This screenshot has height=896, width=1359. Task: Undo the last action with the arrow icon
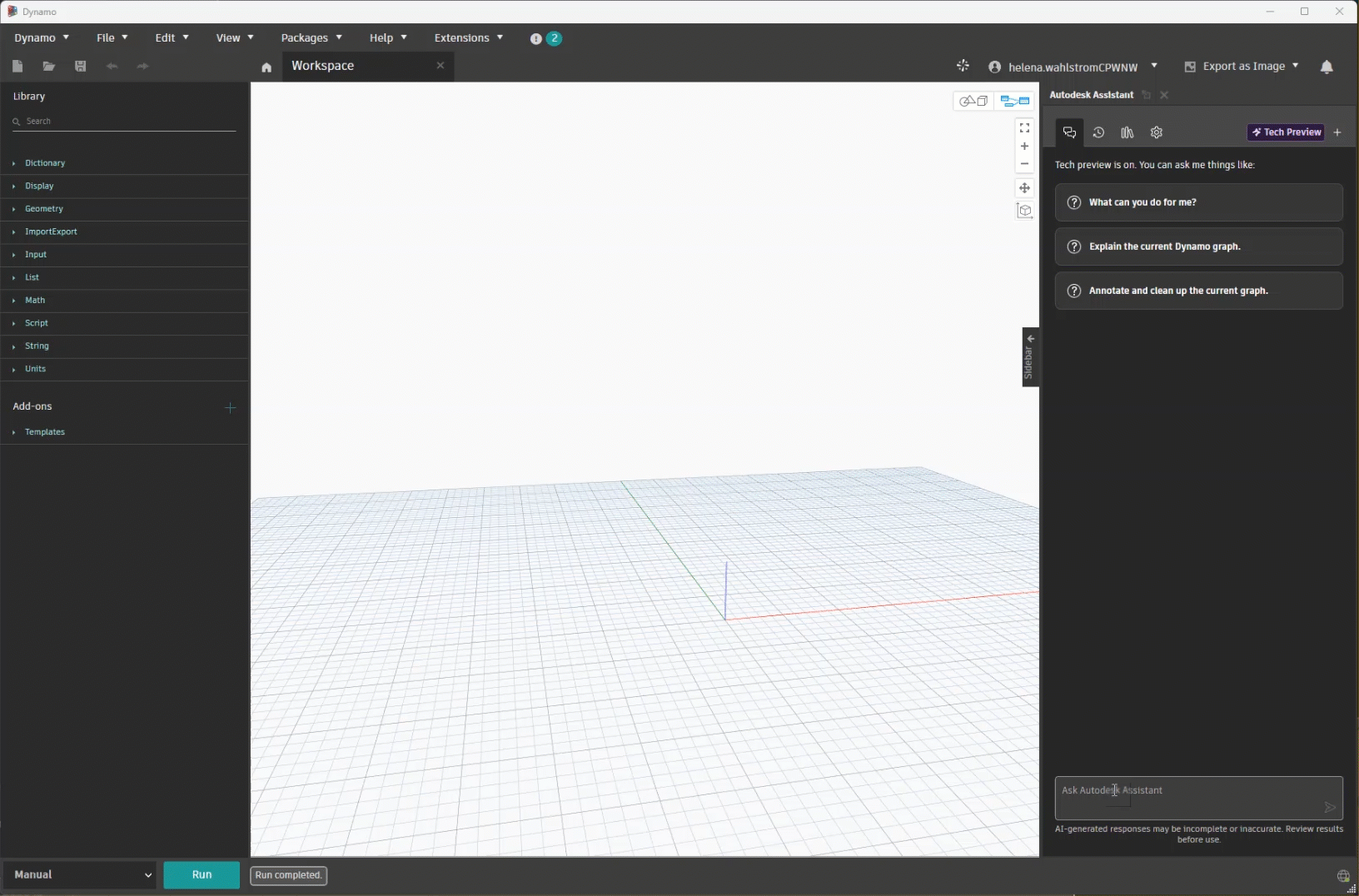pyautogui.click(x=112, y=67)
